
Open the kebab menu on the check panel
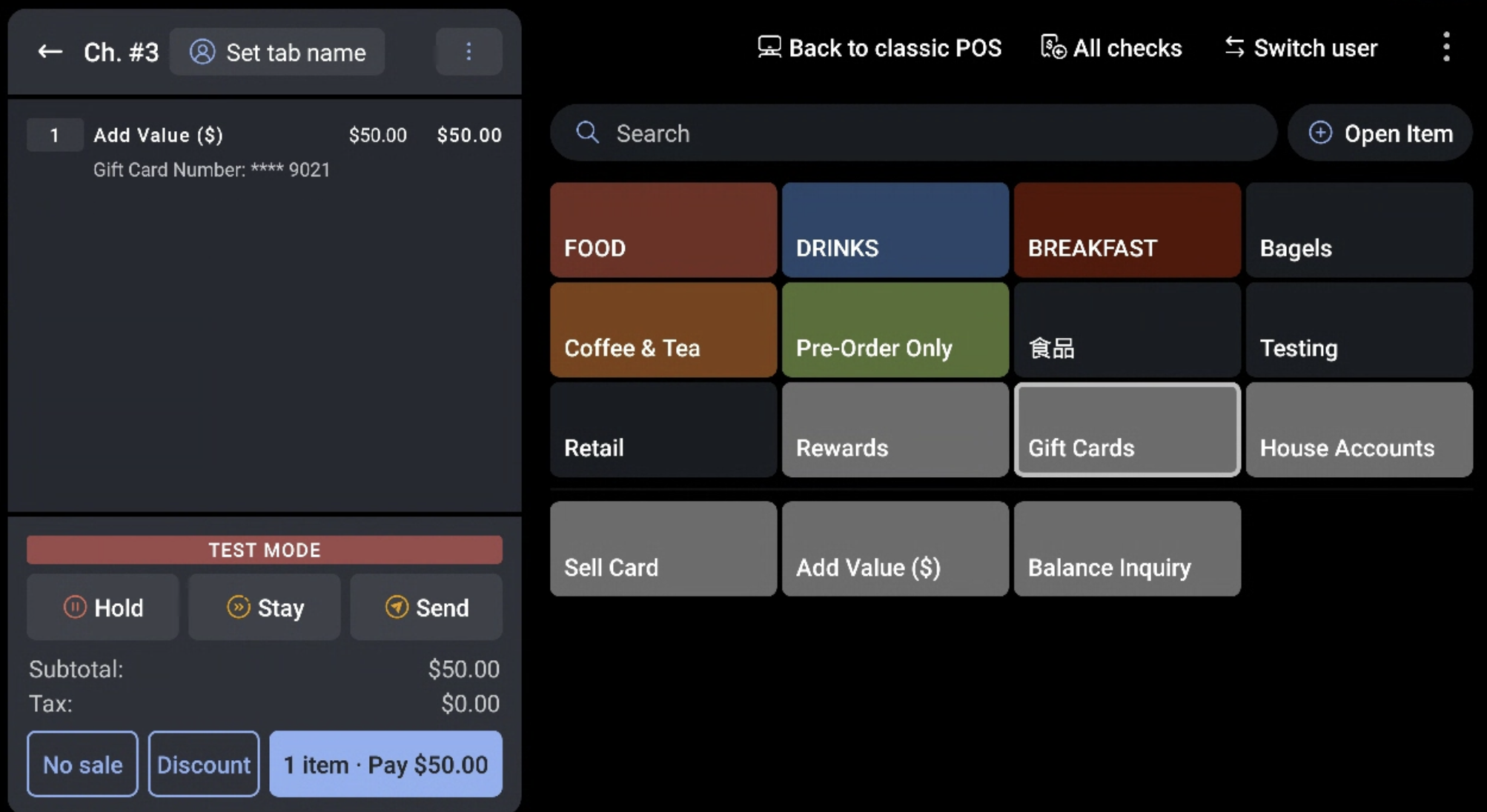tap(468, 52)
